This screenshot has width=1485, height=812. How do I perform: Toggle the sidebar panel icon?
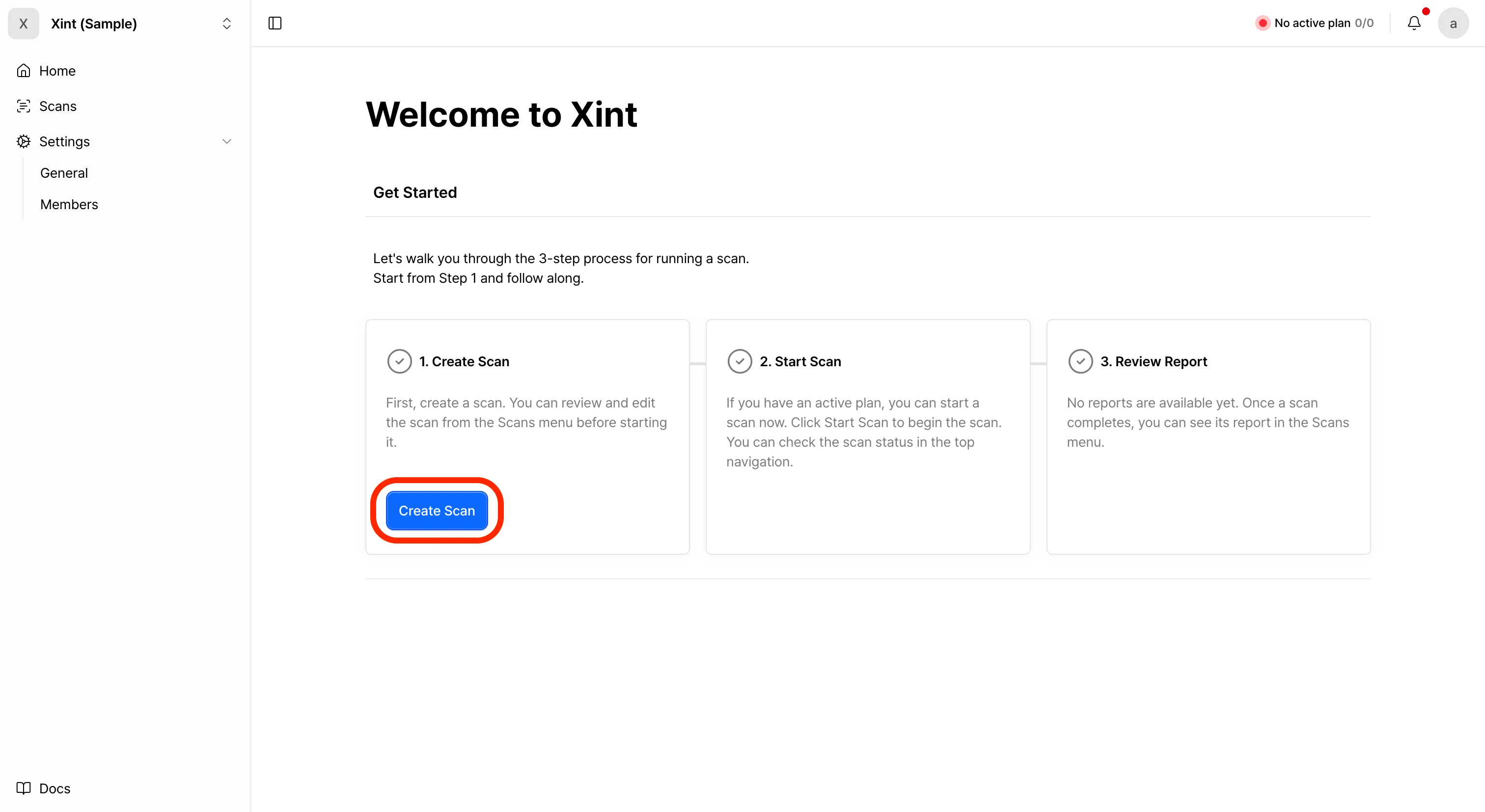pyautogui.click(x=275, y=23)
